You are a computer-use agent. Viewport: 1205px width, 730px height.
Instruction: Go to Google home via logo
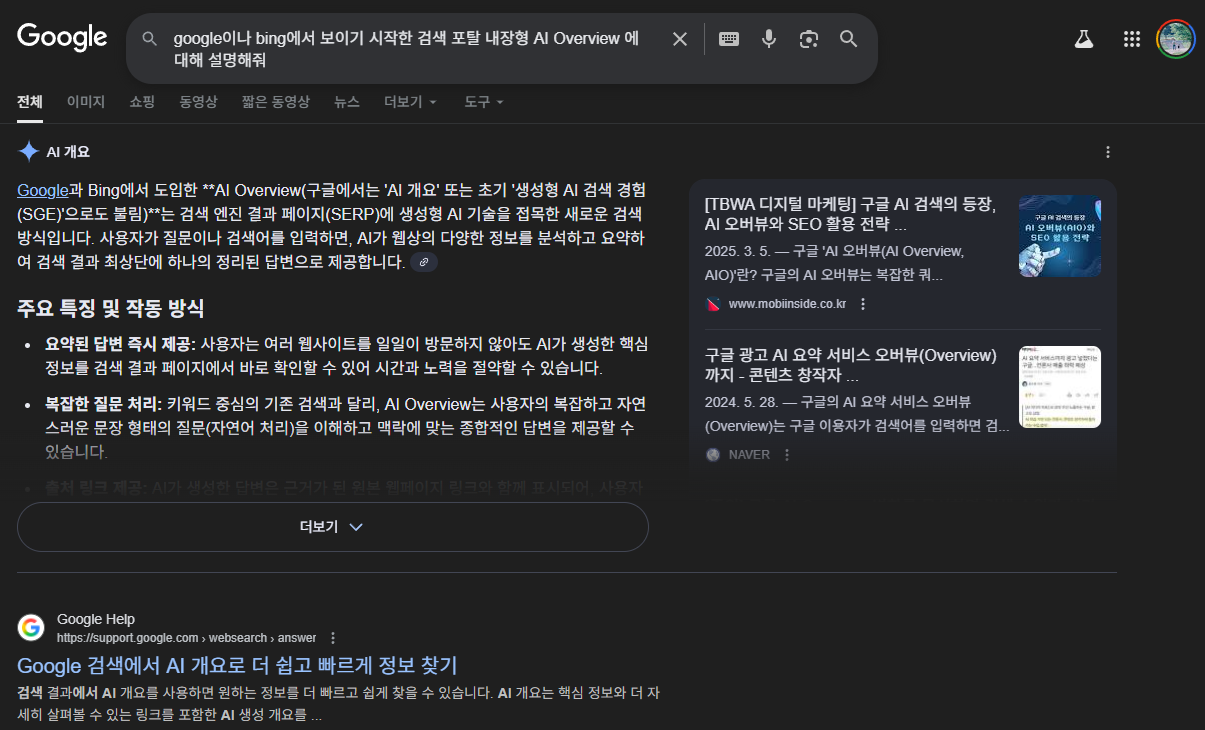click(x=62, y=38)
